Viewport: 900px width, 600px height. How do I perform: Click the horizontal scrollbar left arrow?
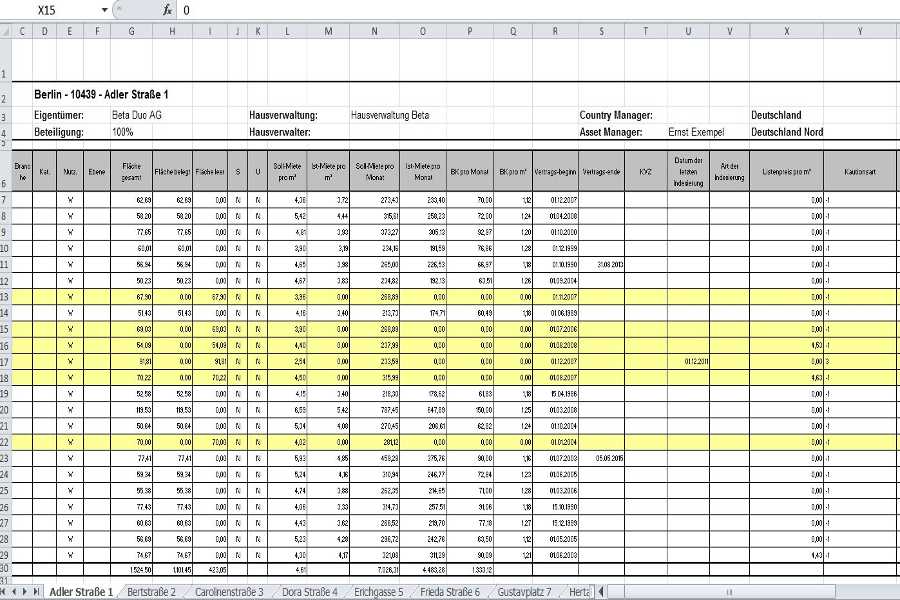(601, 591)
